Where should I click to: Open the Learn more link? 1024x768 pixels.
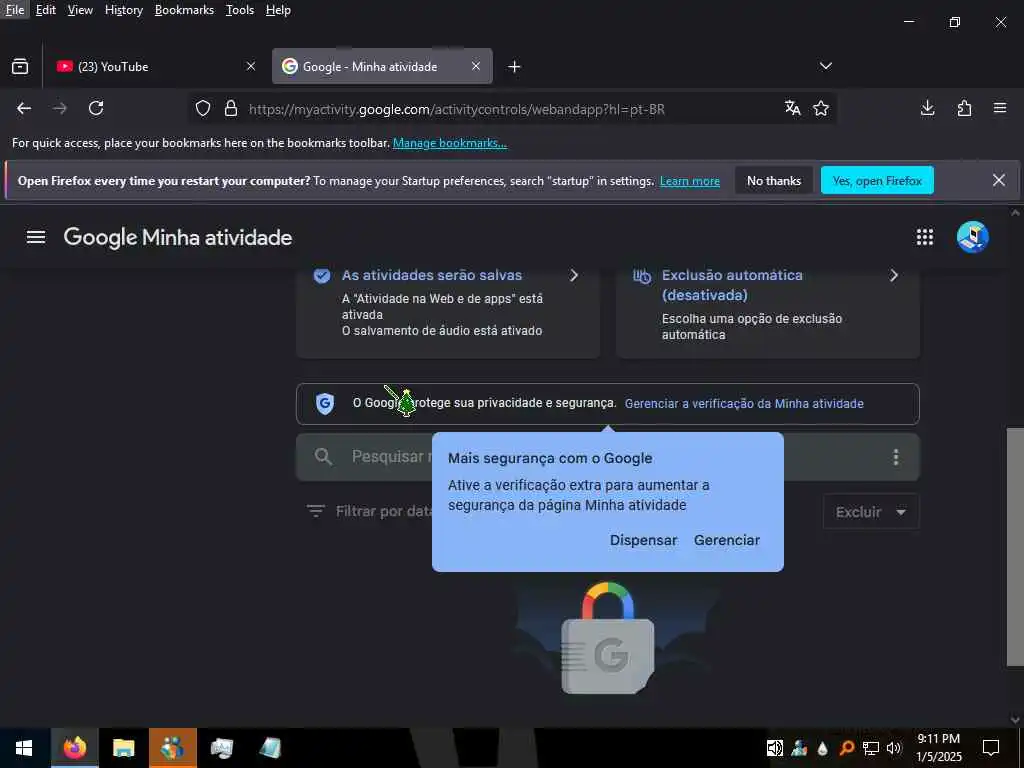690,182
